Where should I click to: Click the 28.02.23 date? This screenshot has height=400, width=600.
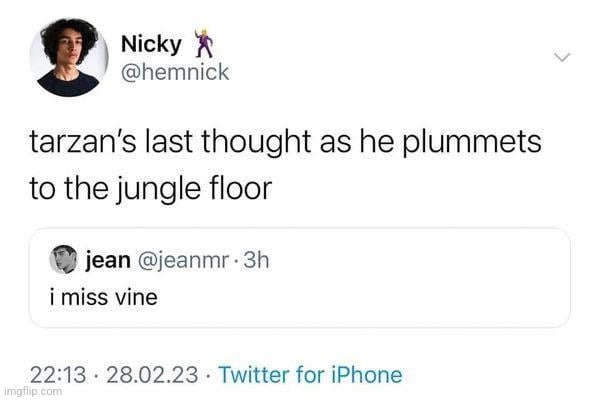145,375
